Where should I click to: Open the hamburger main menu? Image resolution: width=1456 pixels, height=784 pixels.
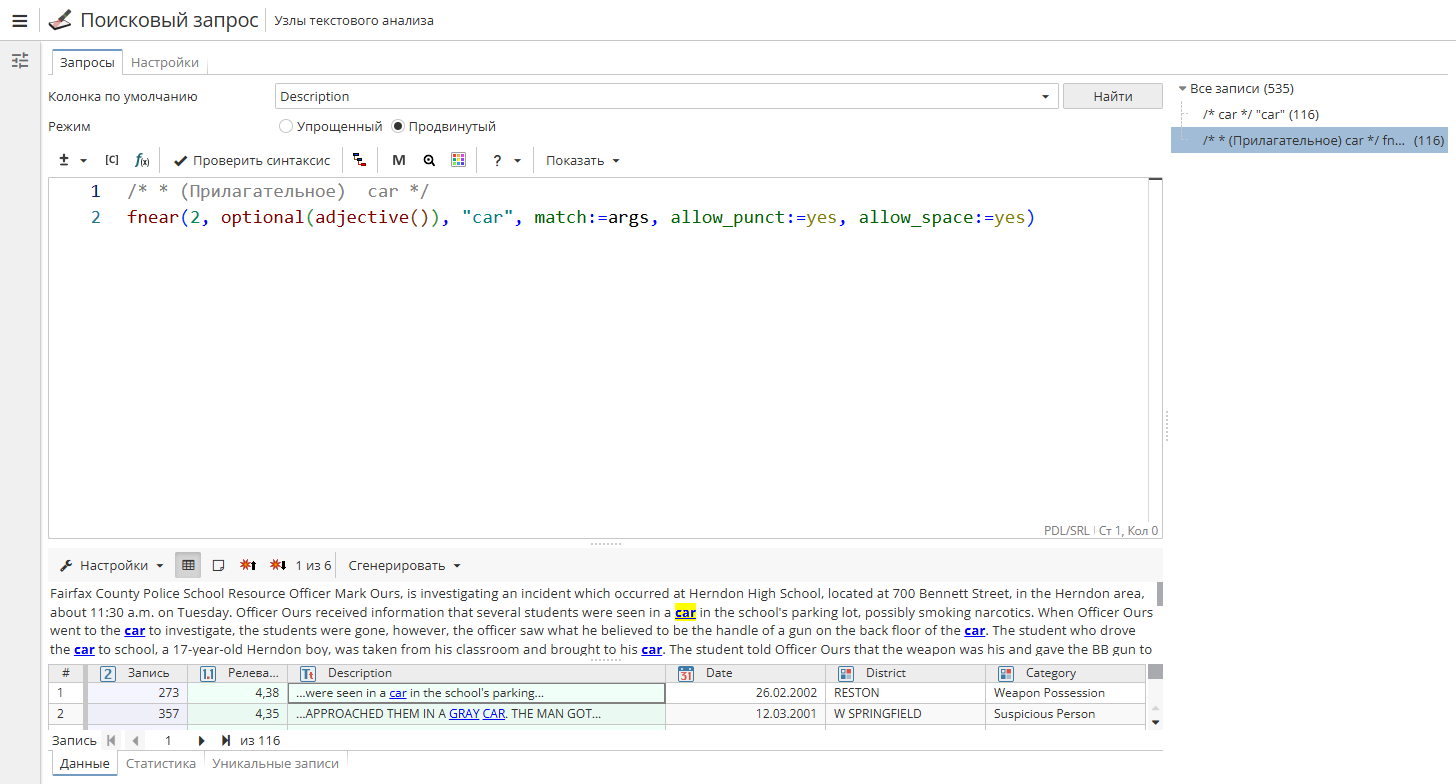[x=20, y=21]
